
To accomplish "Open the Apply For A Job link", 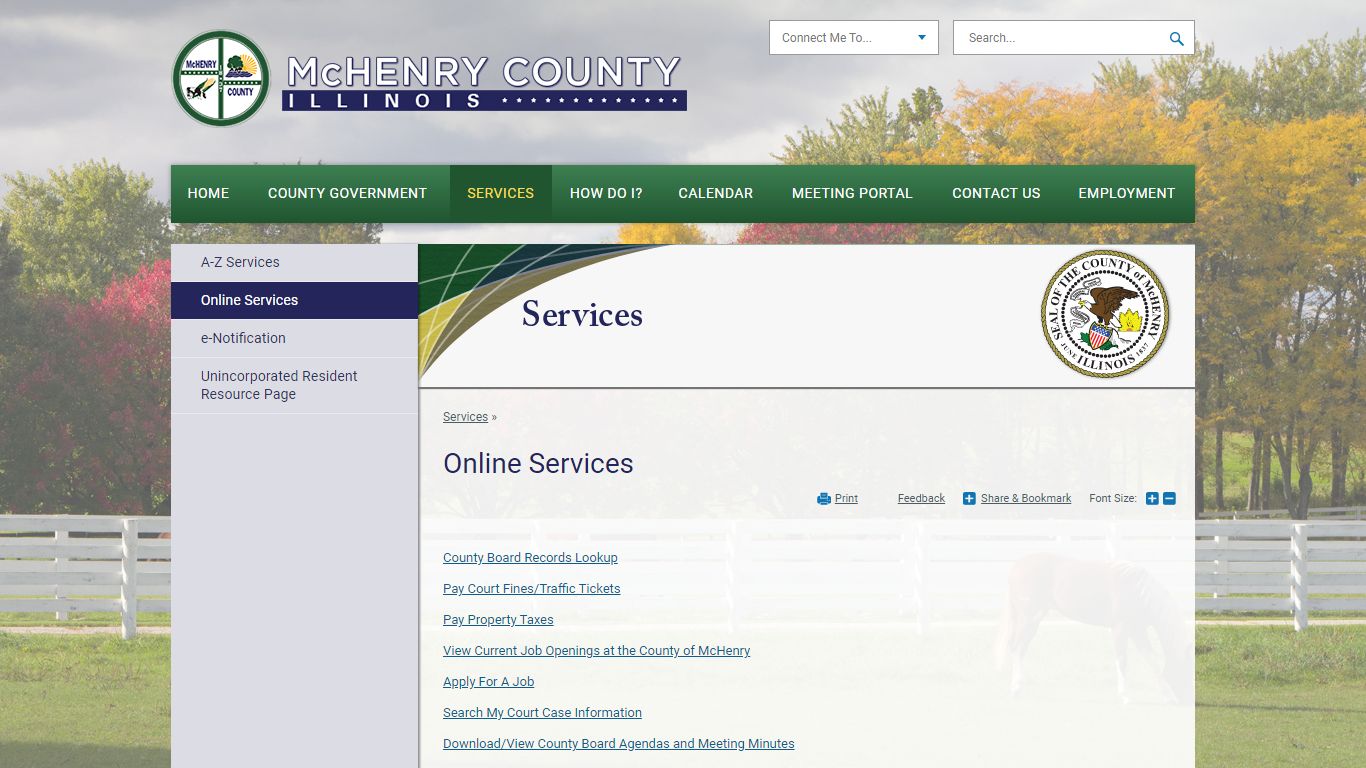I will coord(489,682).
